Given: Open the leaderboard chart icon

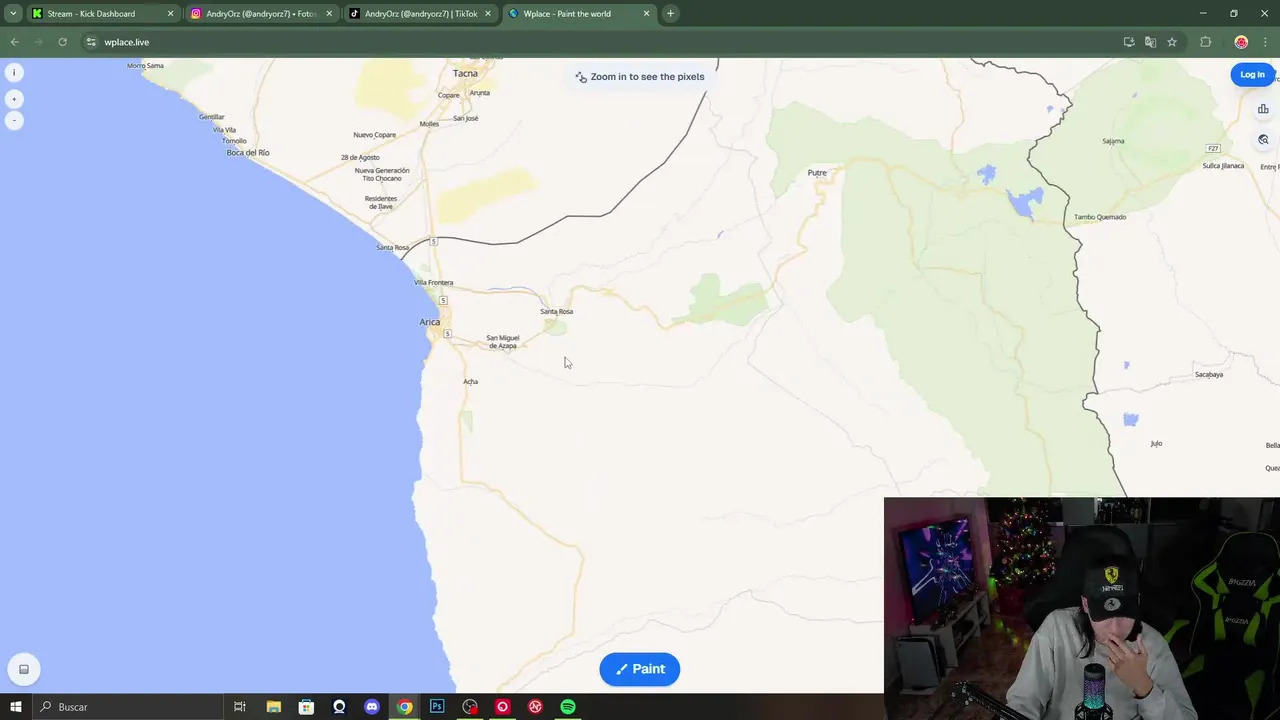Looking at the screenshot, I should (1263, 109).
